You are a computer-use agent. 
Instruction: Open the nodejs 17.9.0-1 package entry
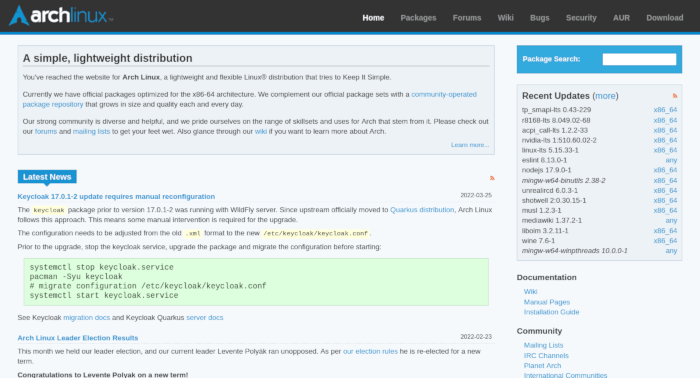[546, 170]
